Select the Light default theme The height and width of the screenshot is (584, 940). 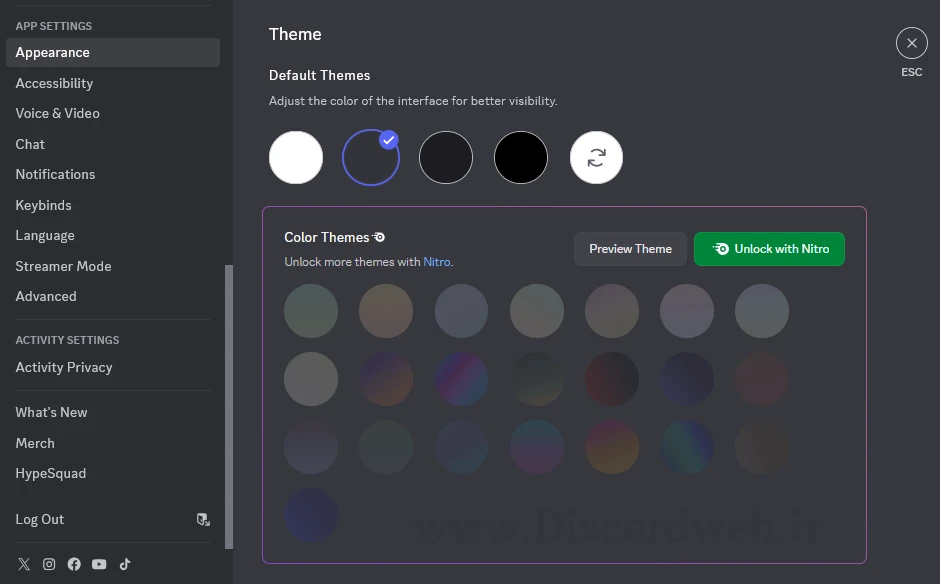coord(296,158)
